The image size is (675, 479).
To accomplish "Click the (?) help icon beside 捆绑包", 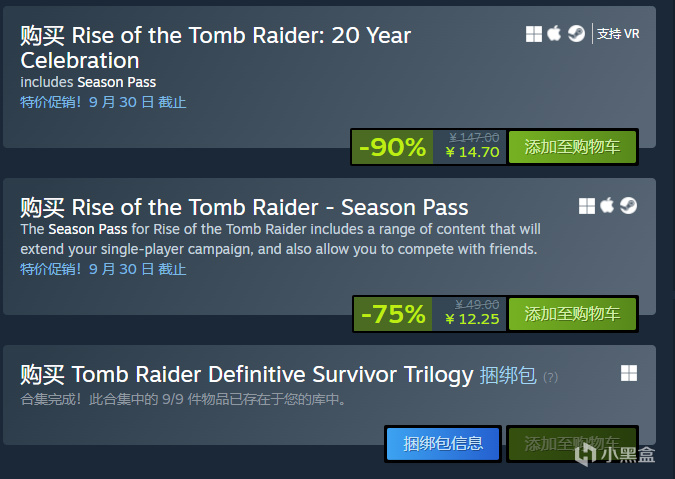I will point(550,377).
